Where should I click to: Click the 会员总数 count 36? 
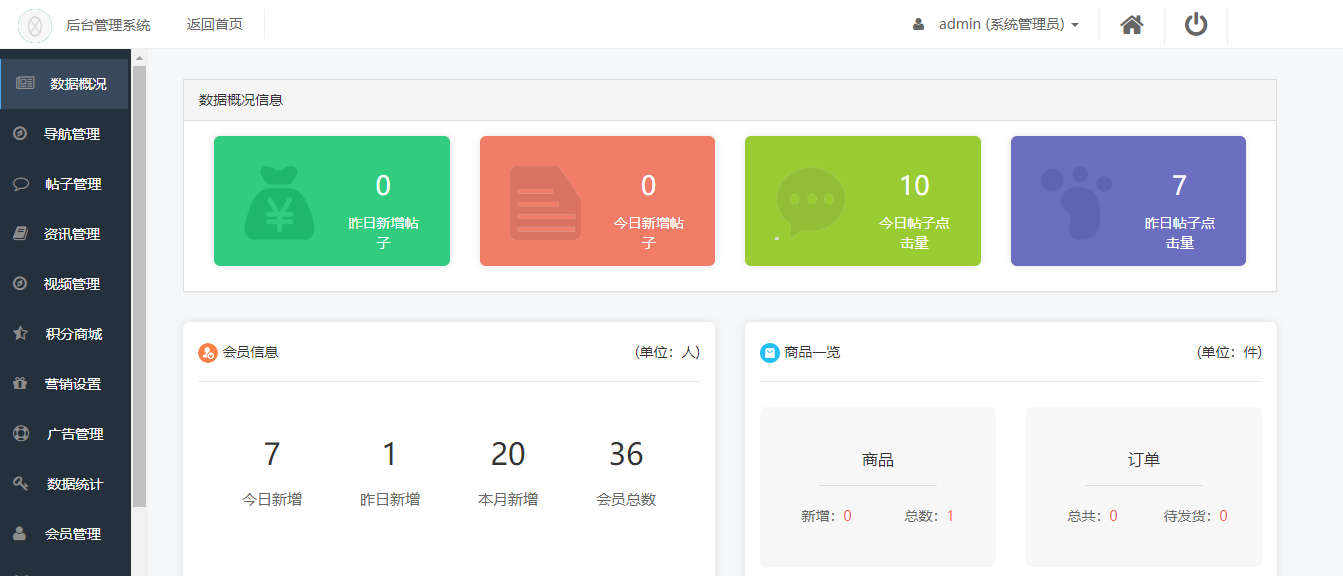click(x=626, y=454)
